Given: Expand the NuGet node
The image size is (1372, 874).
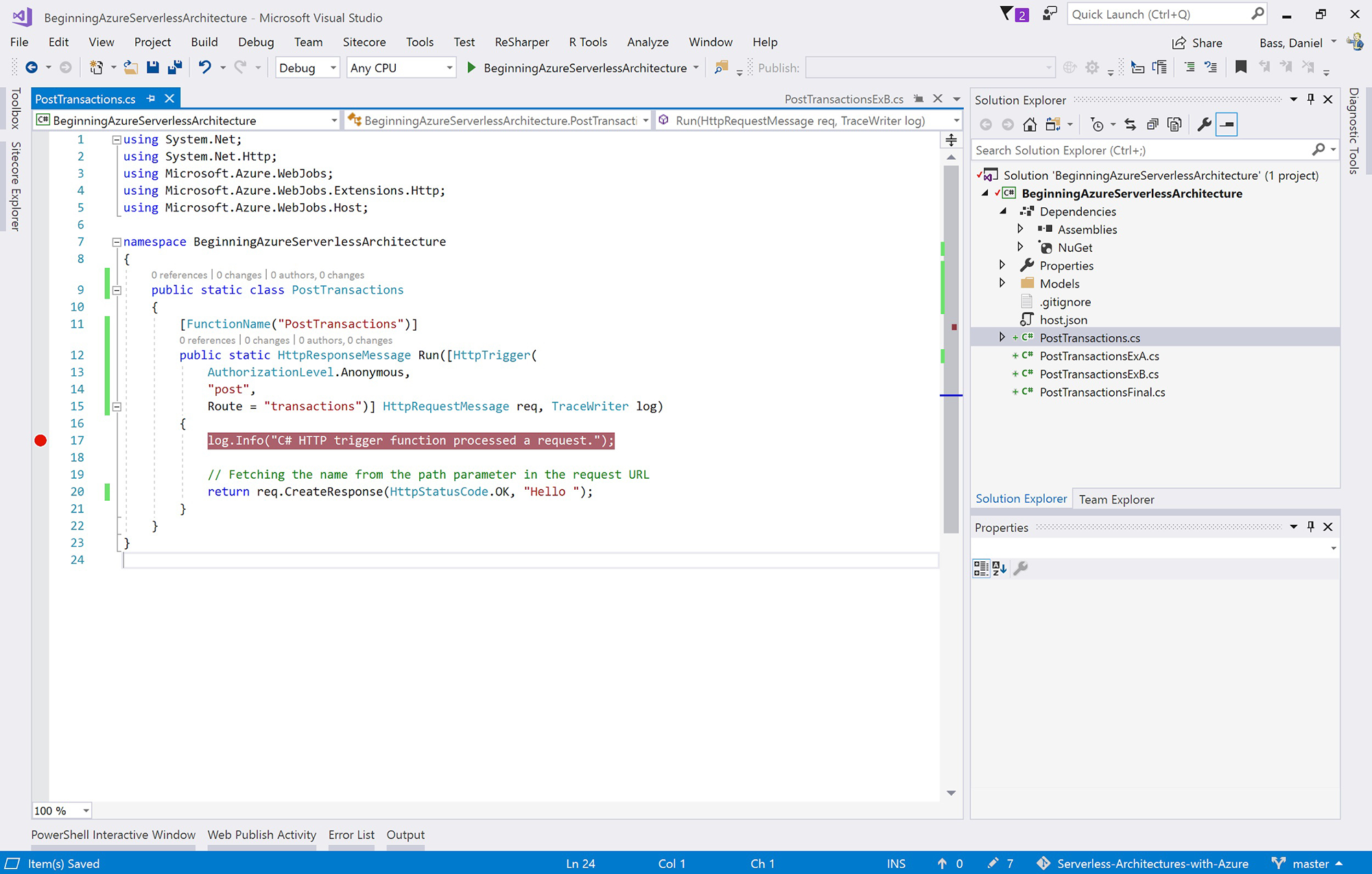Looking at the screenshot, I should point(1019,247).
